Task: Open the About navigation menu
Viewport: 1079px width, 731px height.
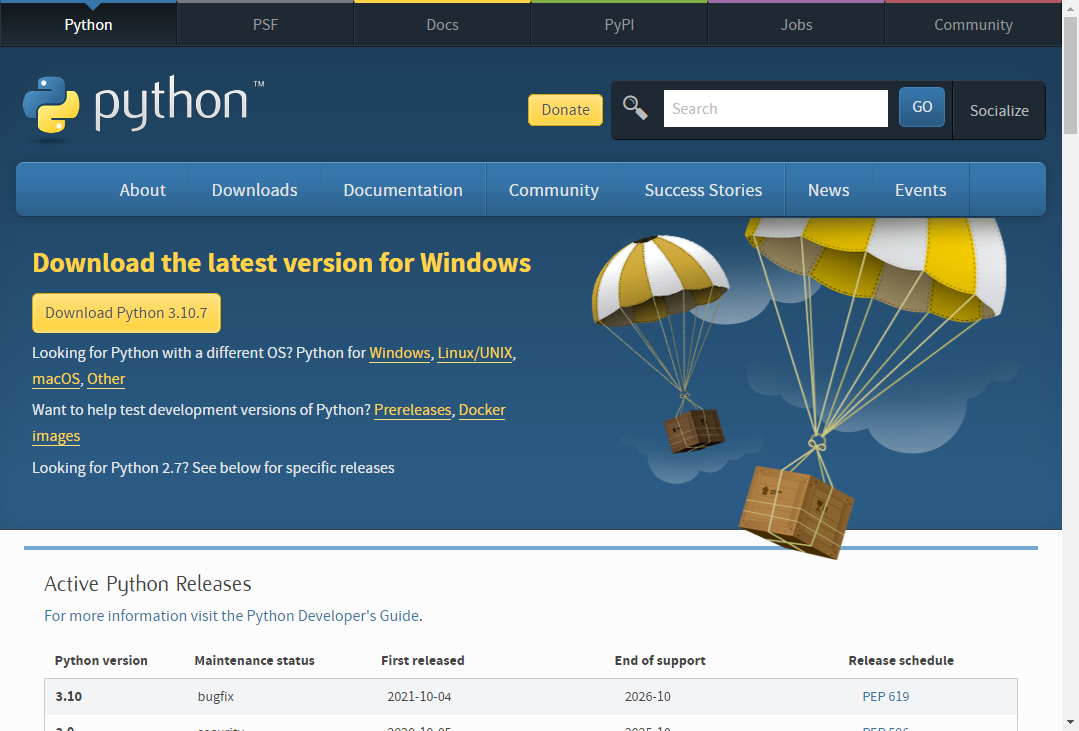Action: (x=142, y=190)
